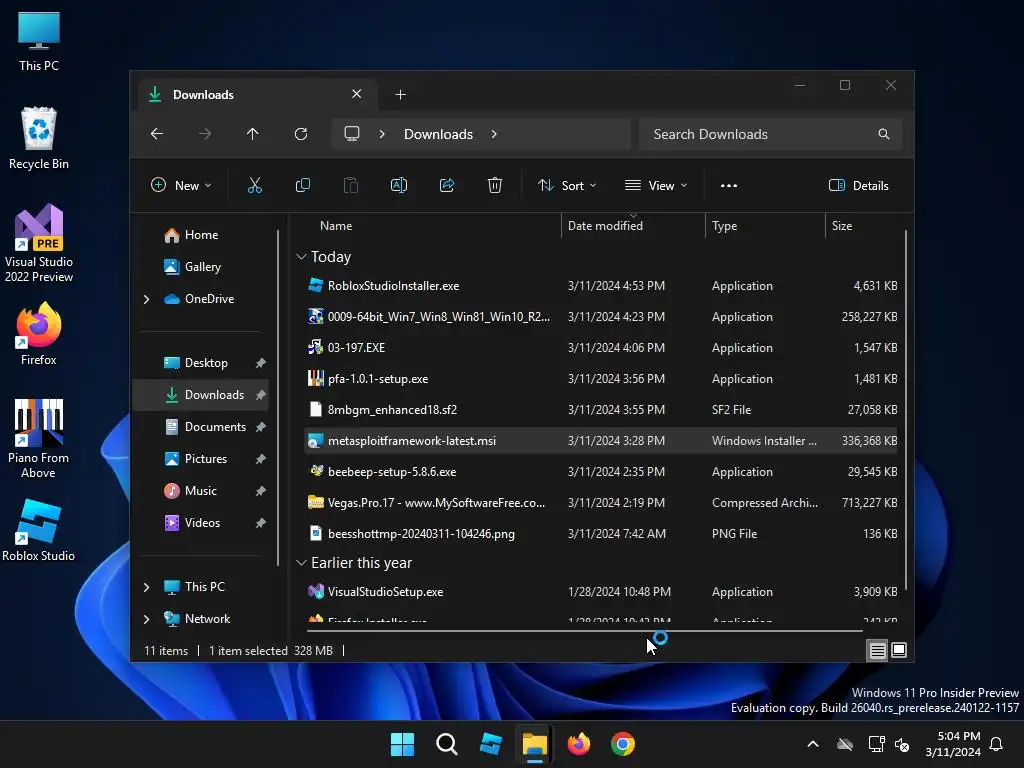Select beesshottmp-20240311-104246.png file
Screen dimensions: 1024x768
(601, 534)
